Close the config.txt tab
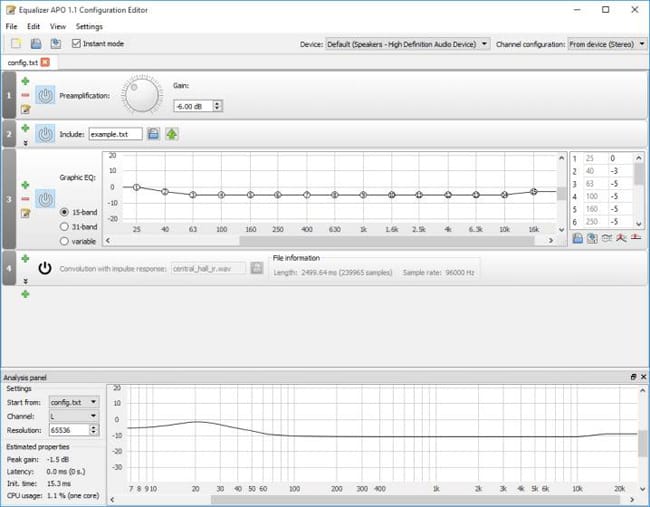The image size is (650, 507). pos(45,62)
